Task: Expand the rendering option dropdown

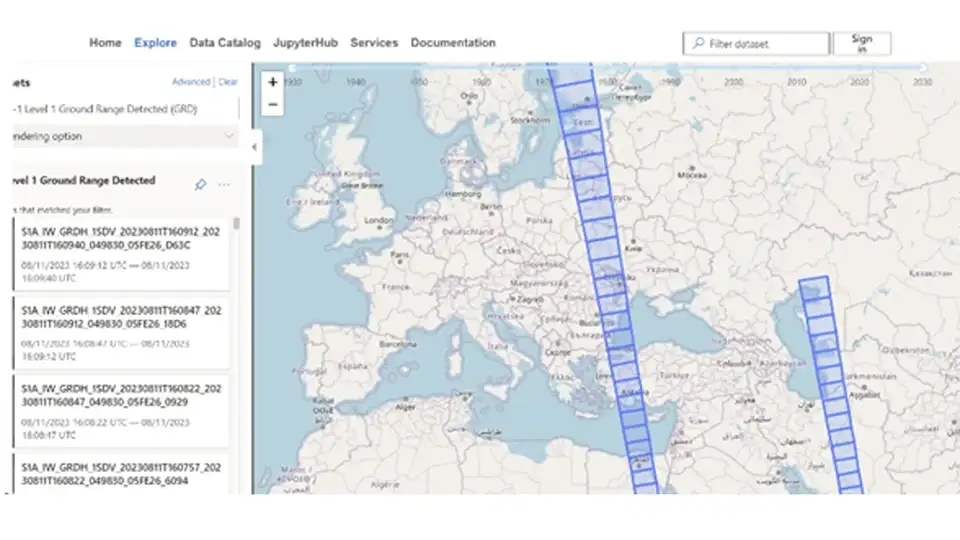Action: click(229, 136)
